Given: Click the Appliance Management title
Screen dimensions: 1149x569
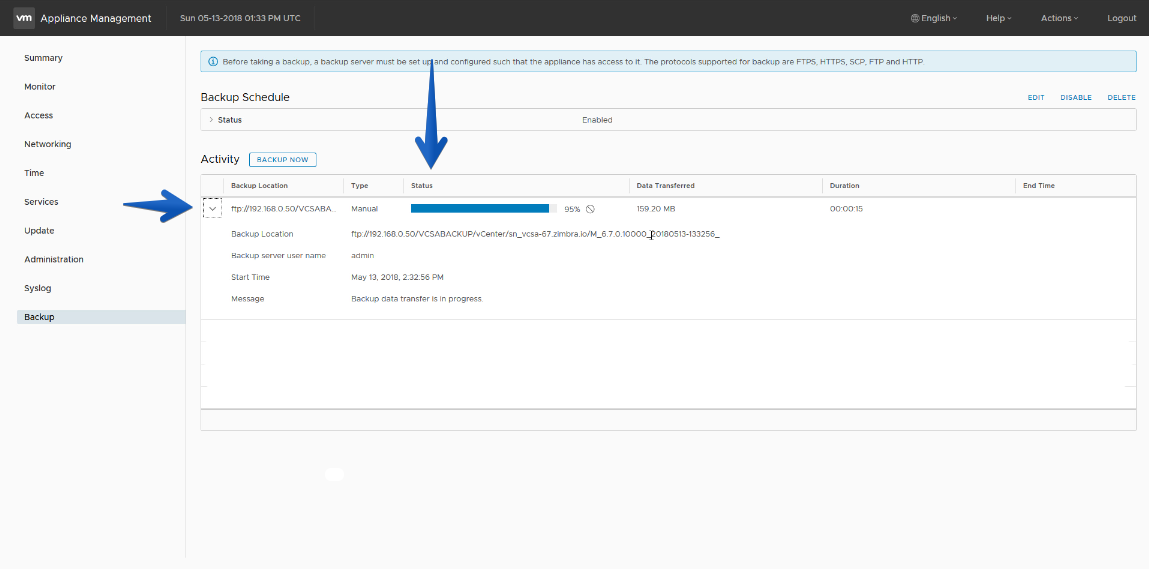Looking at the screenshot, I should pyautogui.click(x=96, y=18).
